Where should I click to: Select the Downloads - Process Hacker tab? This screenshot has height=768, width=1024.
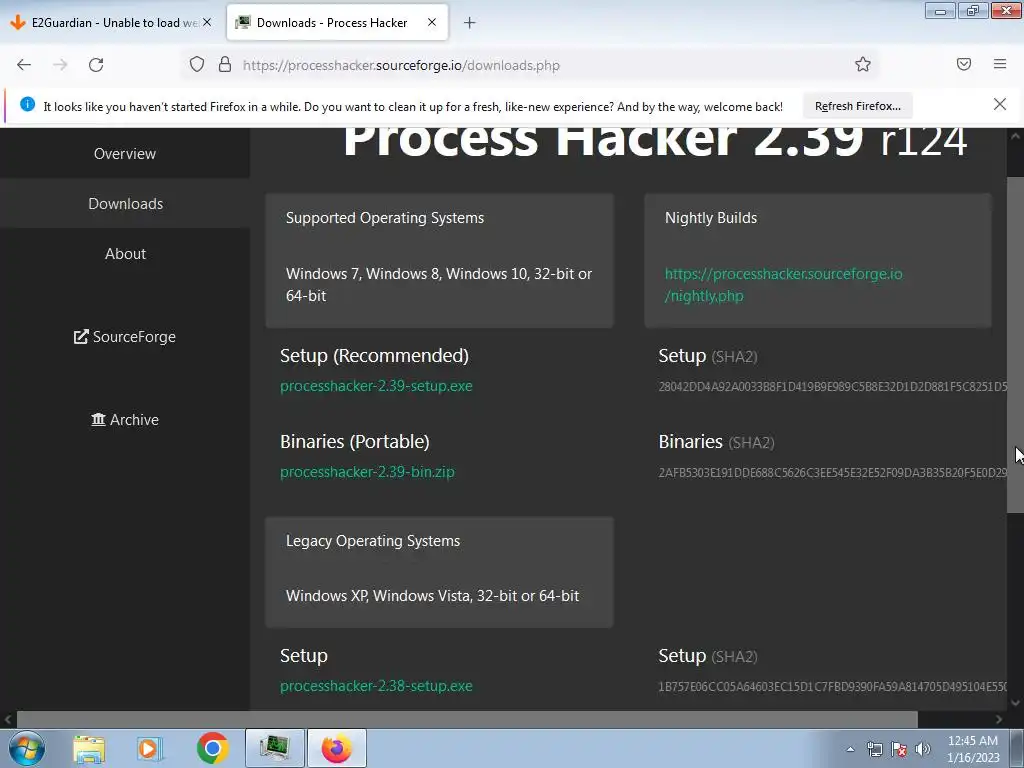338,23
